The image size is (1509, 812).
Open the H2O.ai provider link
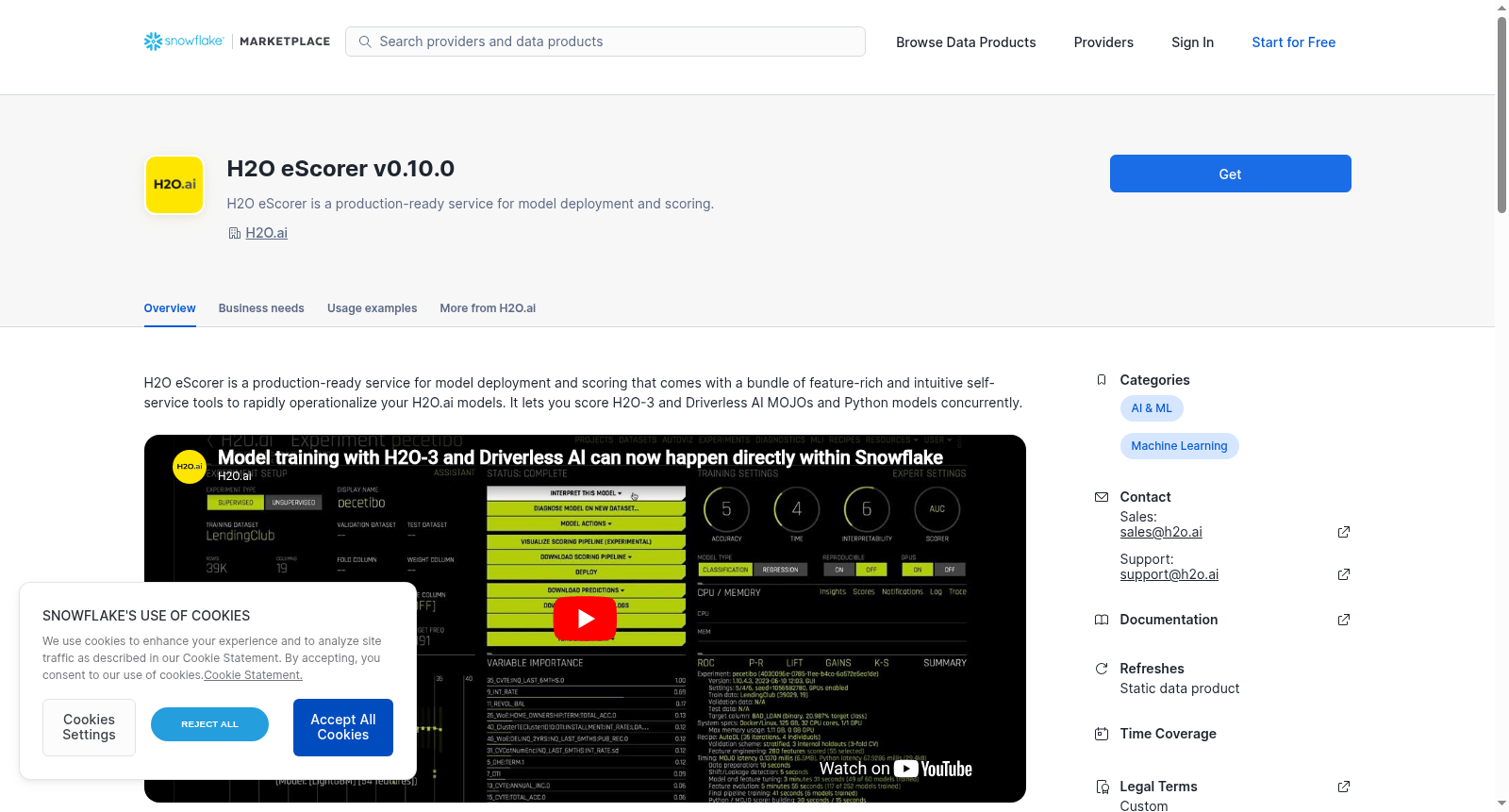point(267,233)
